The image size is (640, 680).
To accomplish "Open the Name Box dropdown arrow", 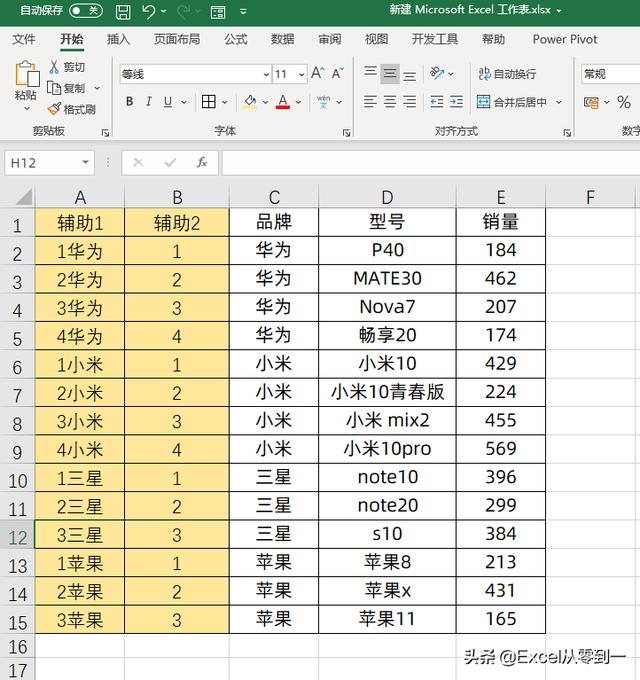I will click(x=85, y=163).
